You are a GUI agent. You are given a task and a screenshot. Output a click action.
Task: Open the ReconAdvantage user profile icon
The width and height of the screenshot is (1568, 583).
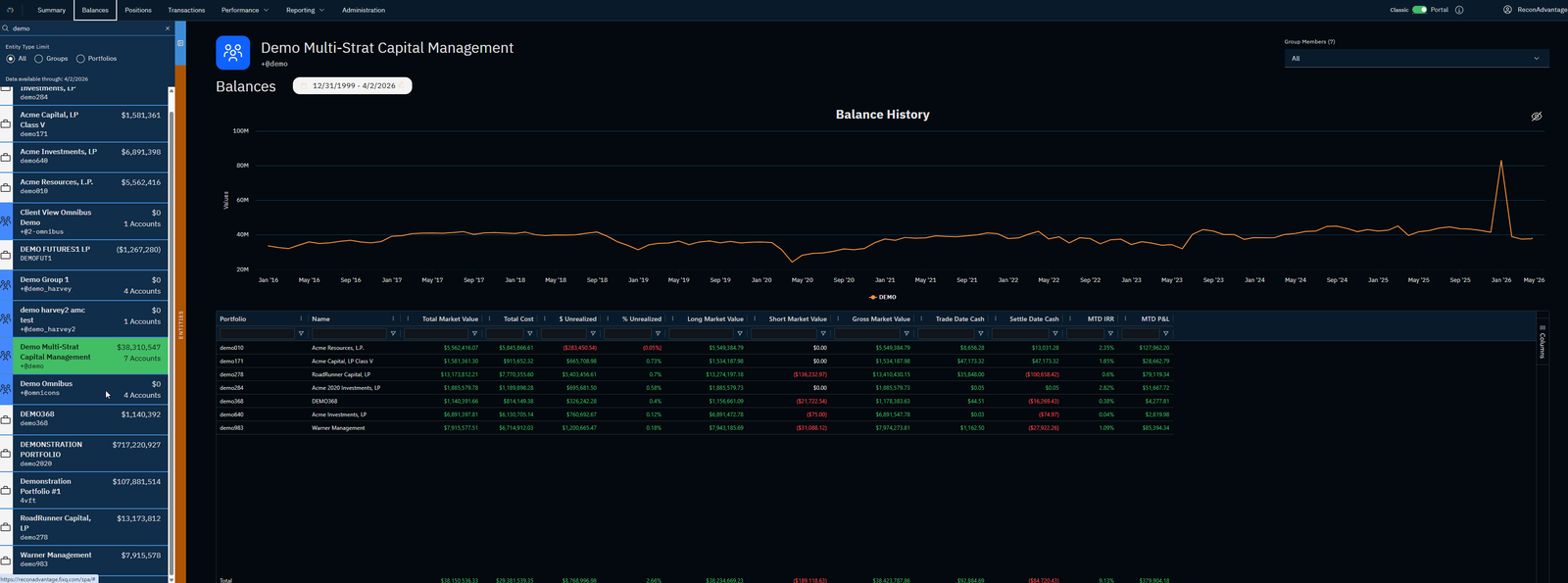click(1507, 10)
